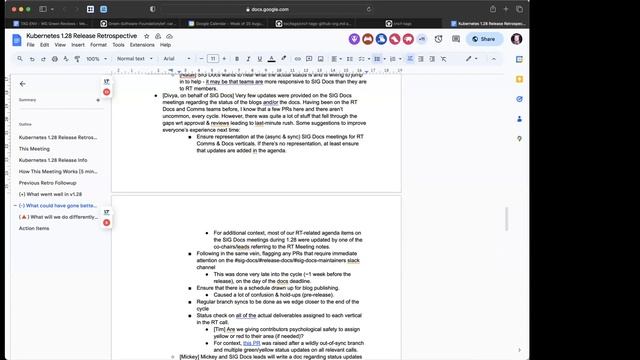
Task: Jump to Previous Retro Followup heading
Action: click(x=48, y=183)
